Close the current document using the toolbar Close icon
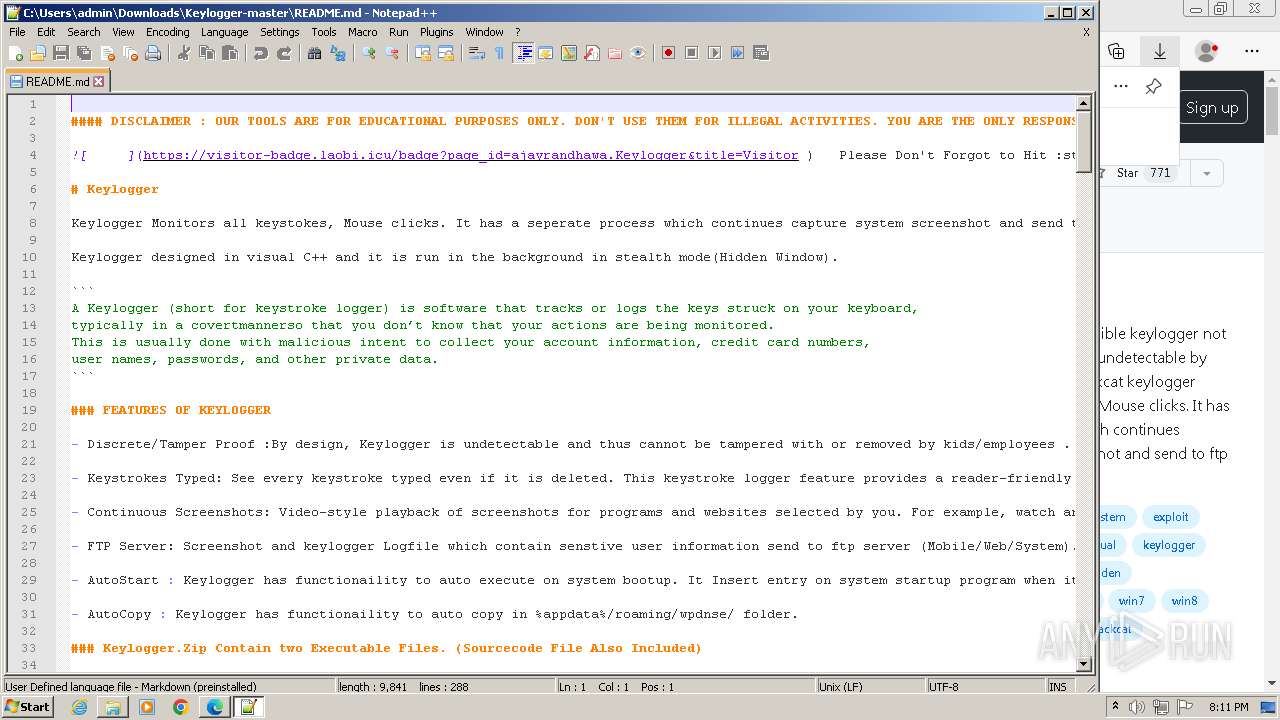This screenshot has width=1280, height=720. coord(107,53)
